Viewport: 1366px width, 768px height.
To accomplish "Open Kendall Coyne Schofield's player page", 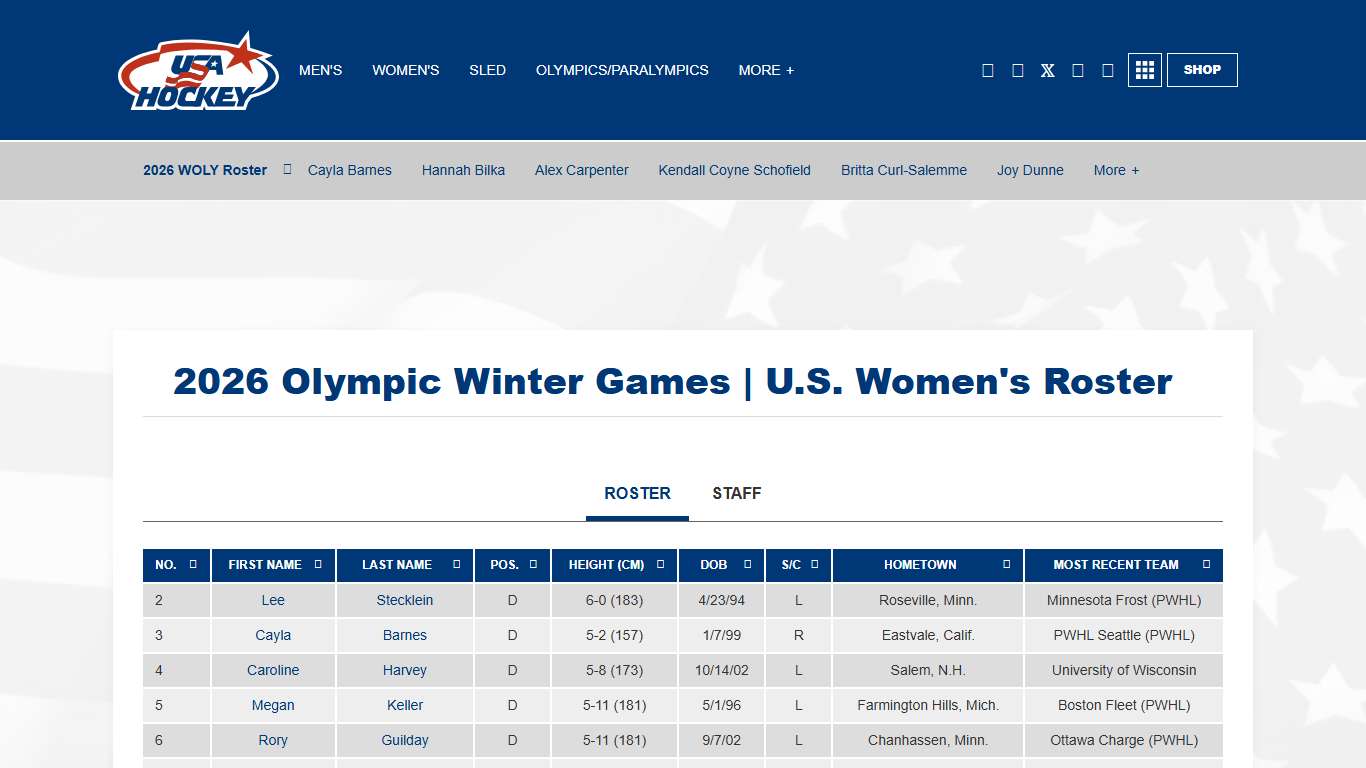I will coord(734,170).
